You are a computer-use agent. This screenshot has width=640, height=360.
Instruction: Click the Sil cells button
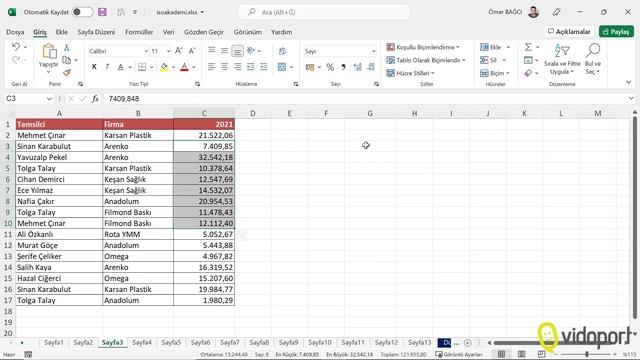point(493,60)
